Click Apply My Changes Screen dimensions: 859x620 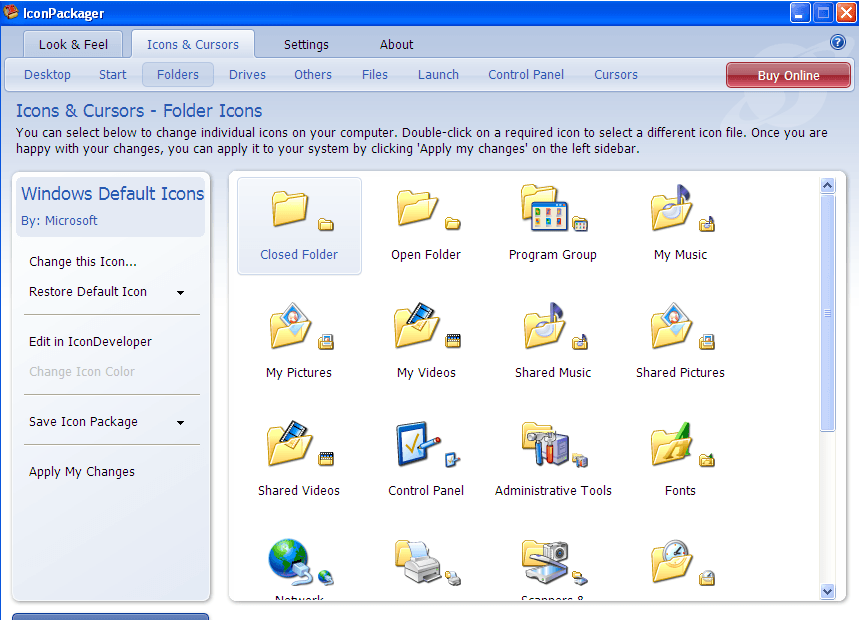pyautogui.click(x=81, y=471)
